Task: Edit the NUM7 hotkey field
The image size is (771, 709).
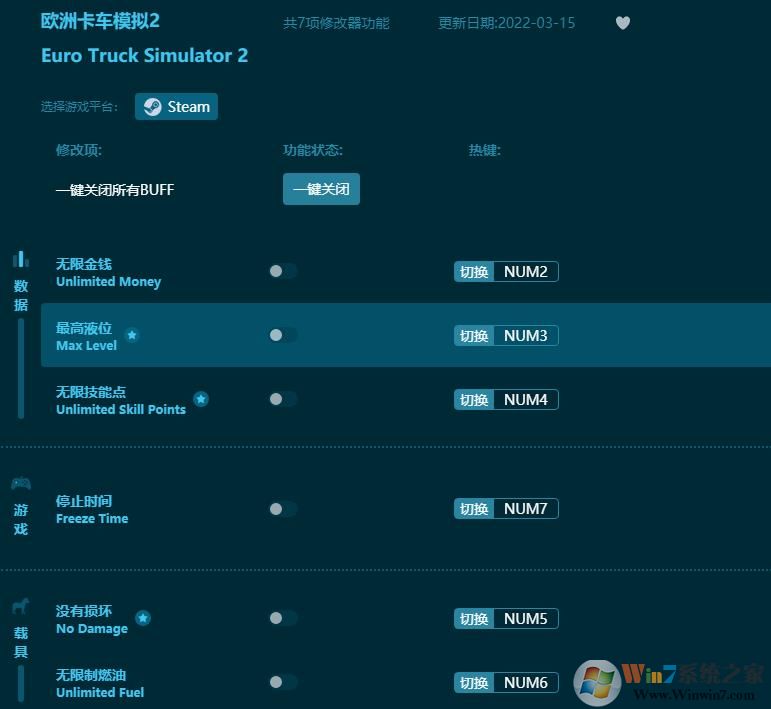Action: 526,508
